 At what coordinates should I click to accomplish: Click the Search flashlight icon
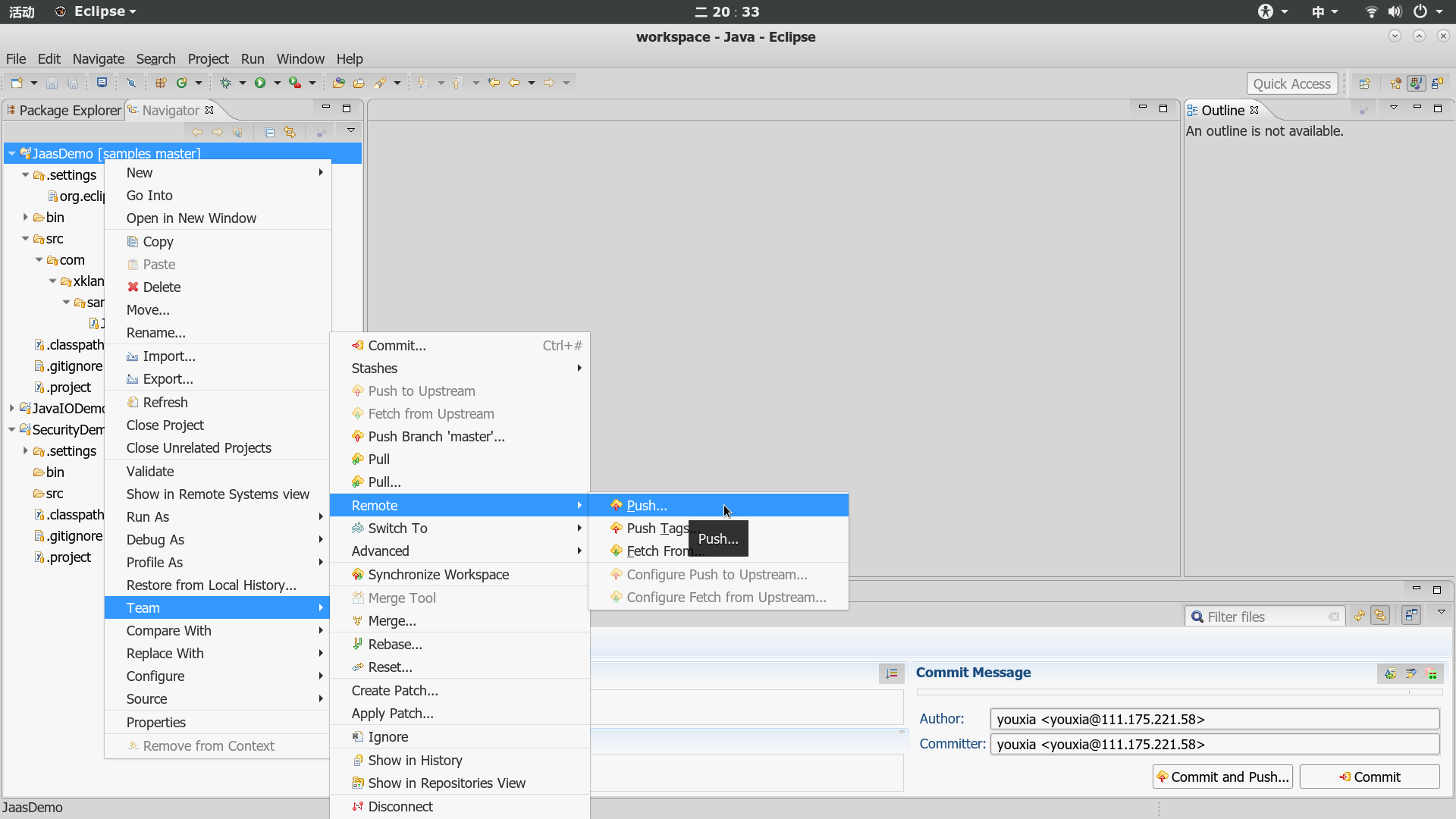click(380, 83)
